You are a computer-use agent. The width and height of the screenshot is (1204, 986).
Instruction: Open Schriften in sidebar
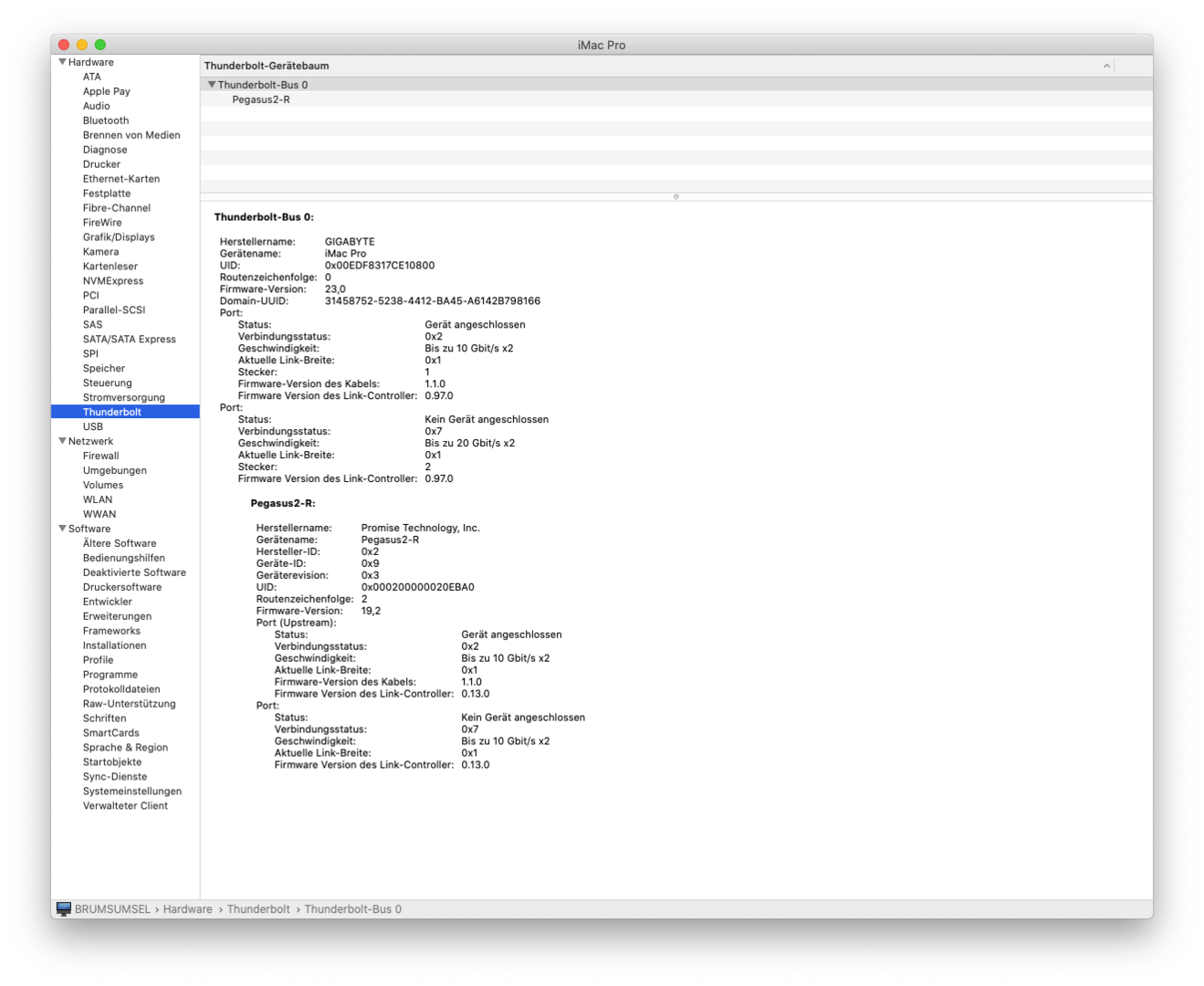pyautogui.click(x=105, y=719)
